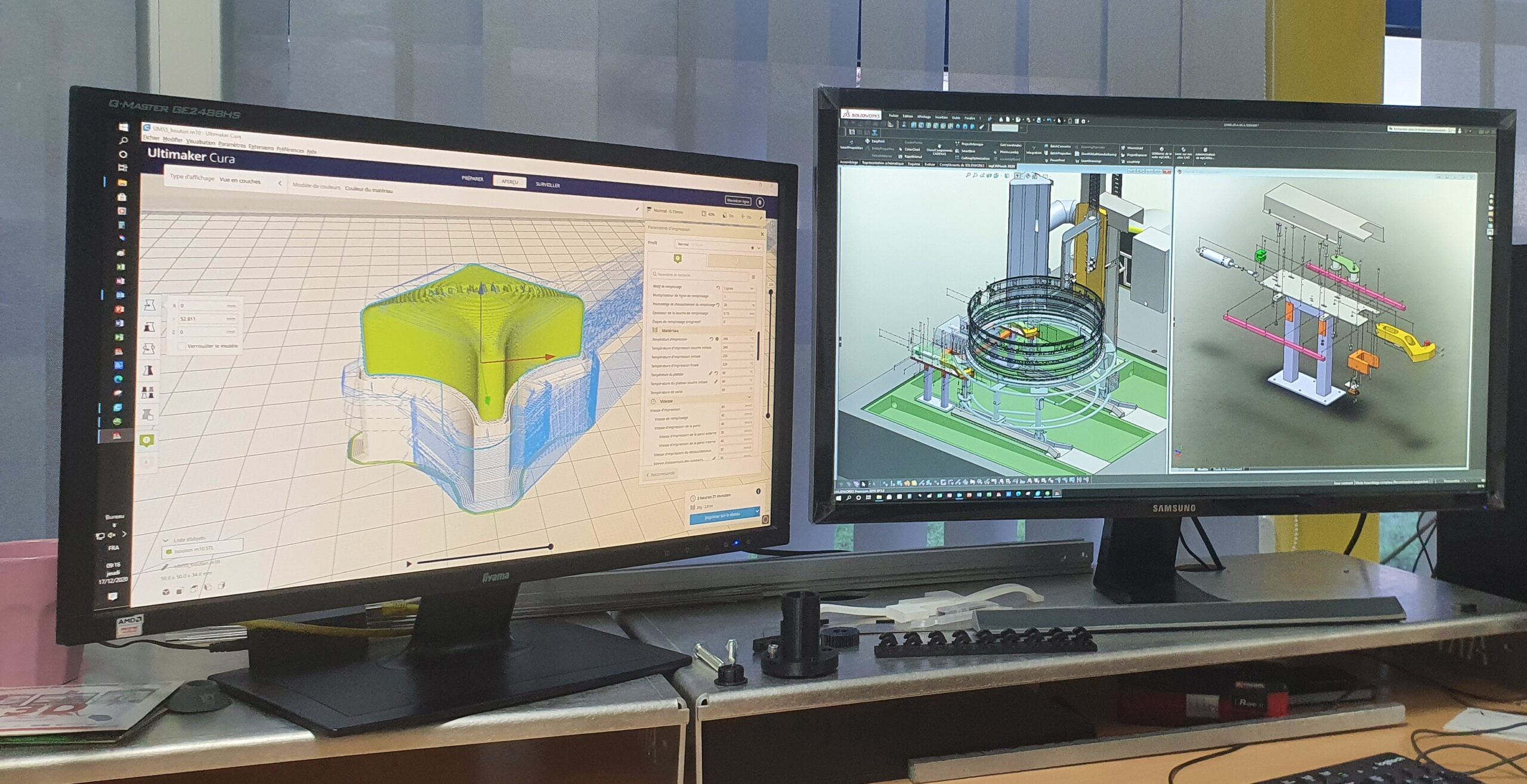This screenshot has width=1527, height=784.
Task: Collapse the 'Liste d'objets' panel
Action: click(x=166, y=539)
